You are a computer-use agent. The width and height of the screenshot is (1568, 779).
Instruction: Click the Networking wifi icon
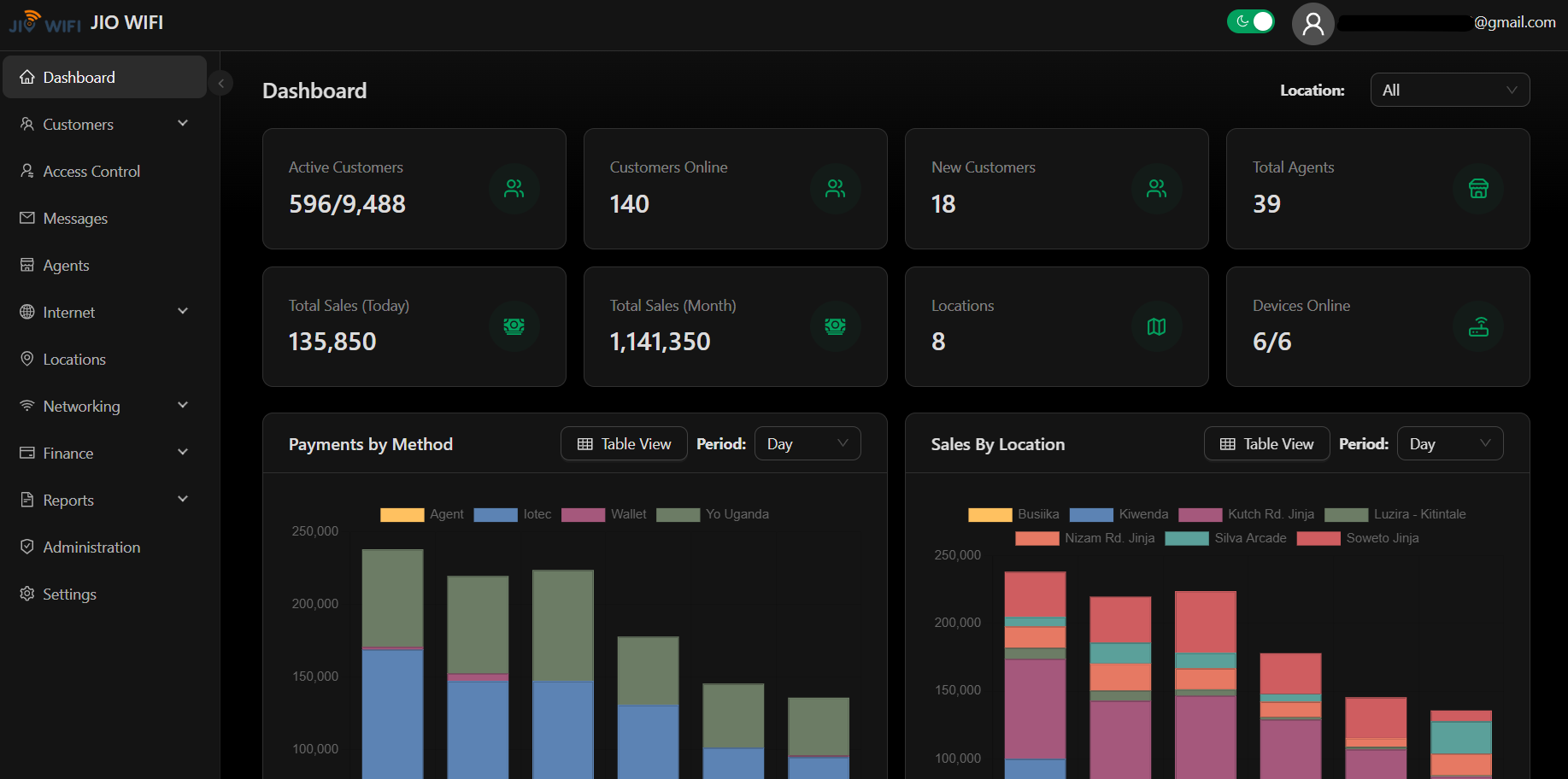[x=27, y=406]
